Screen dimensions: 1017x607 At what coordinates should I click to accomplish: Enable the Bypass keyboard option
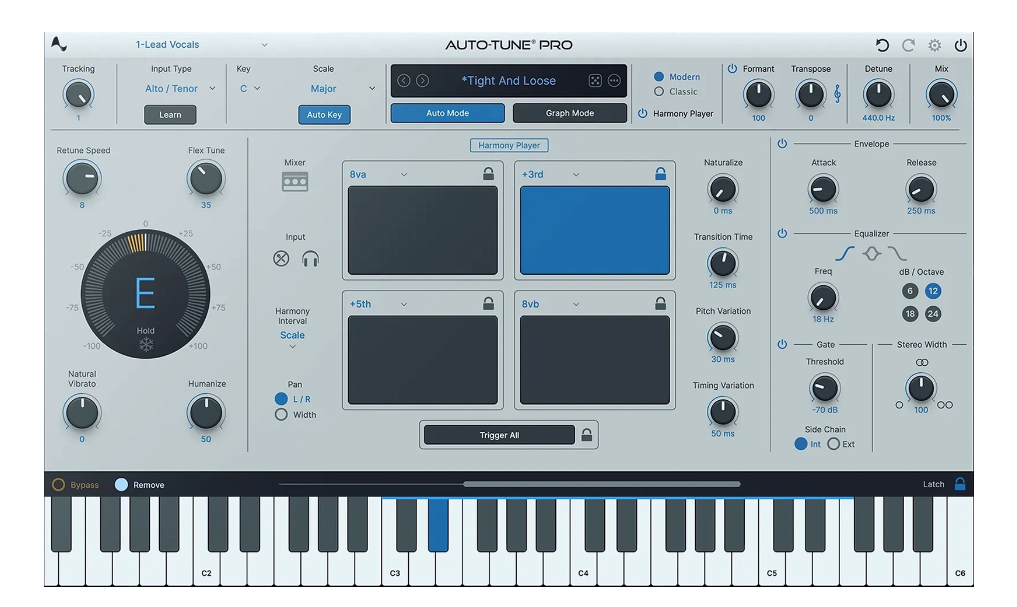[x=58, y=484]
